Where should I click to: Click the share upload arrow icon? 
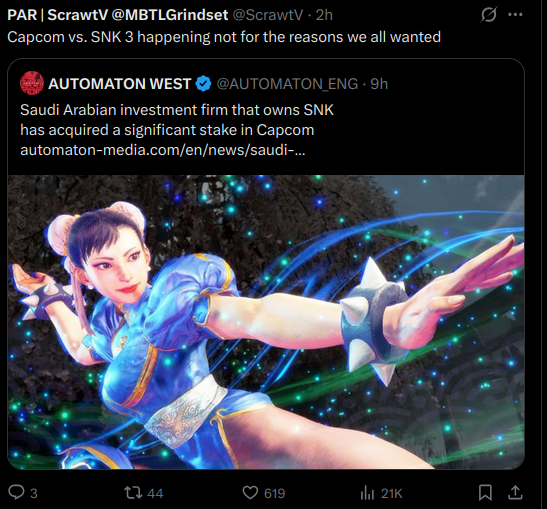[515, 492]
